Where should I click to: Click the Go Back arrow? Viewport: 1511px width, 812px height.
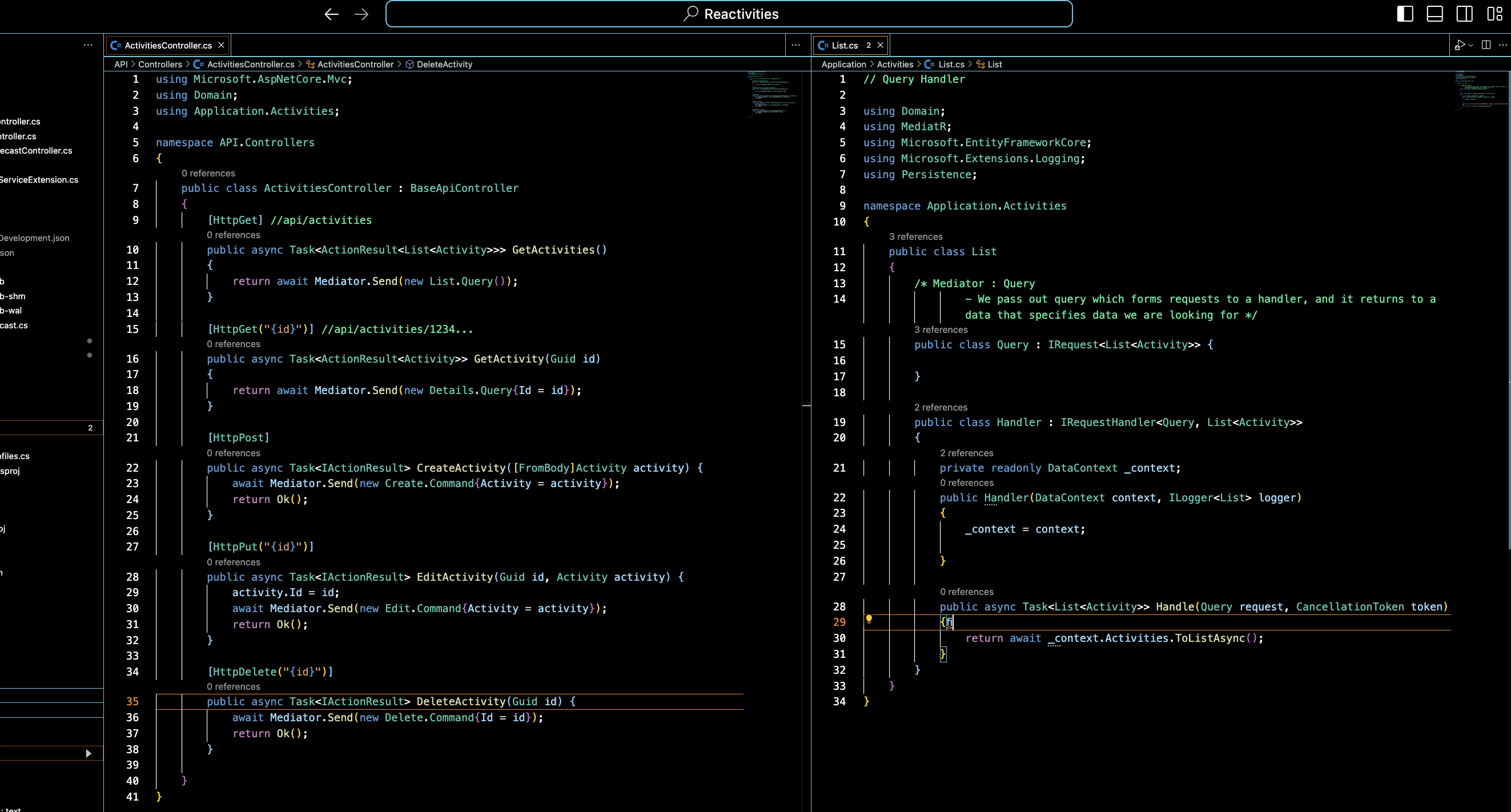[331, 14]
